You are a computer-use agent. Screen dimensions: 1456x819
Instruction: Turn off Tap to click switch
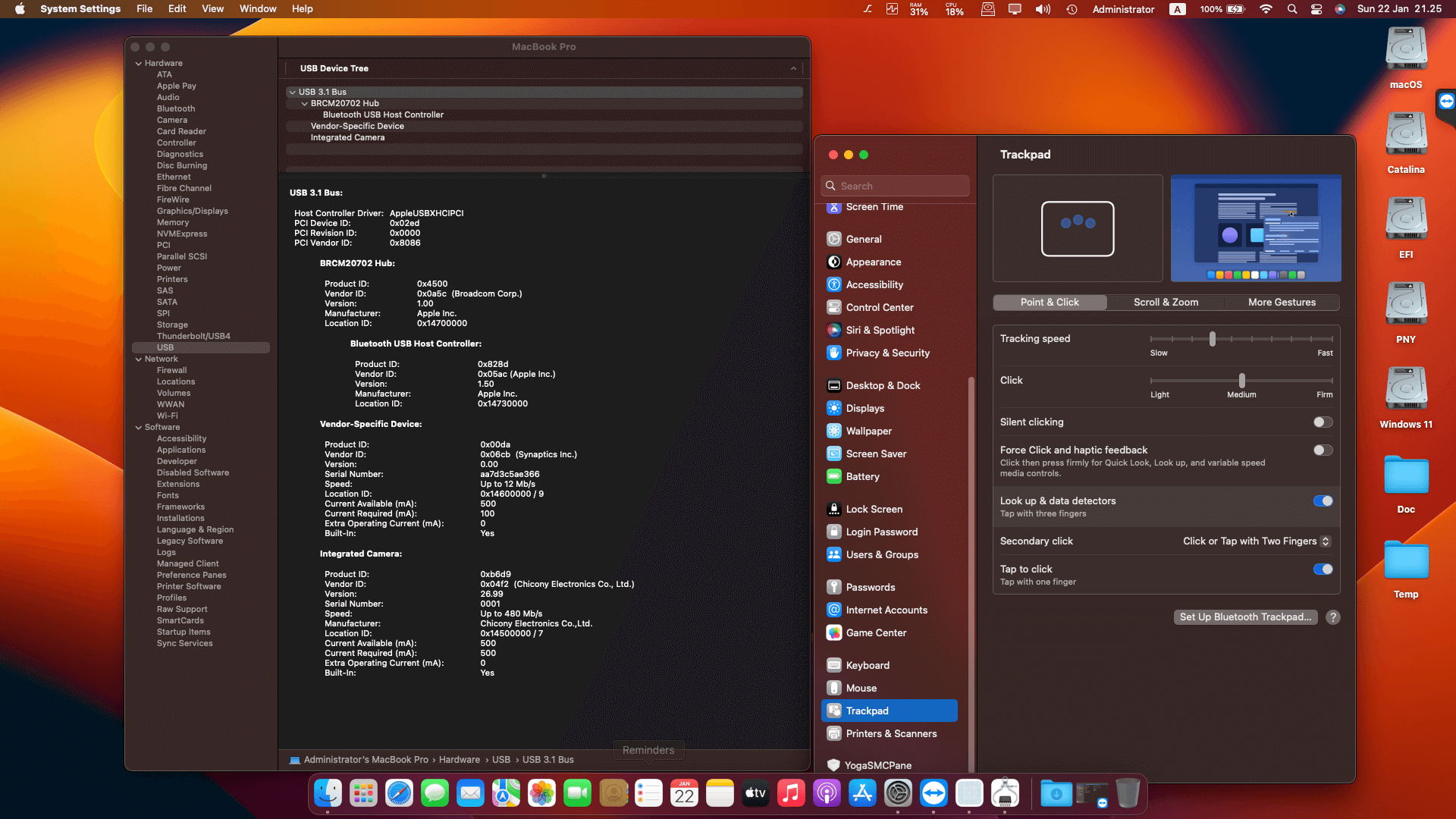pyautogui.click(x=1323, y=570)
